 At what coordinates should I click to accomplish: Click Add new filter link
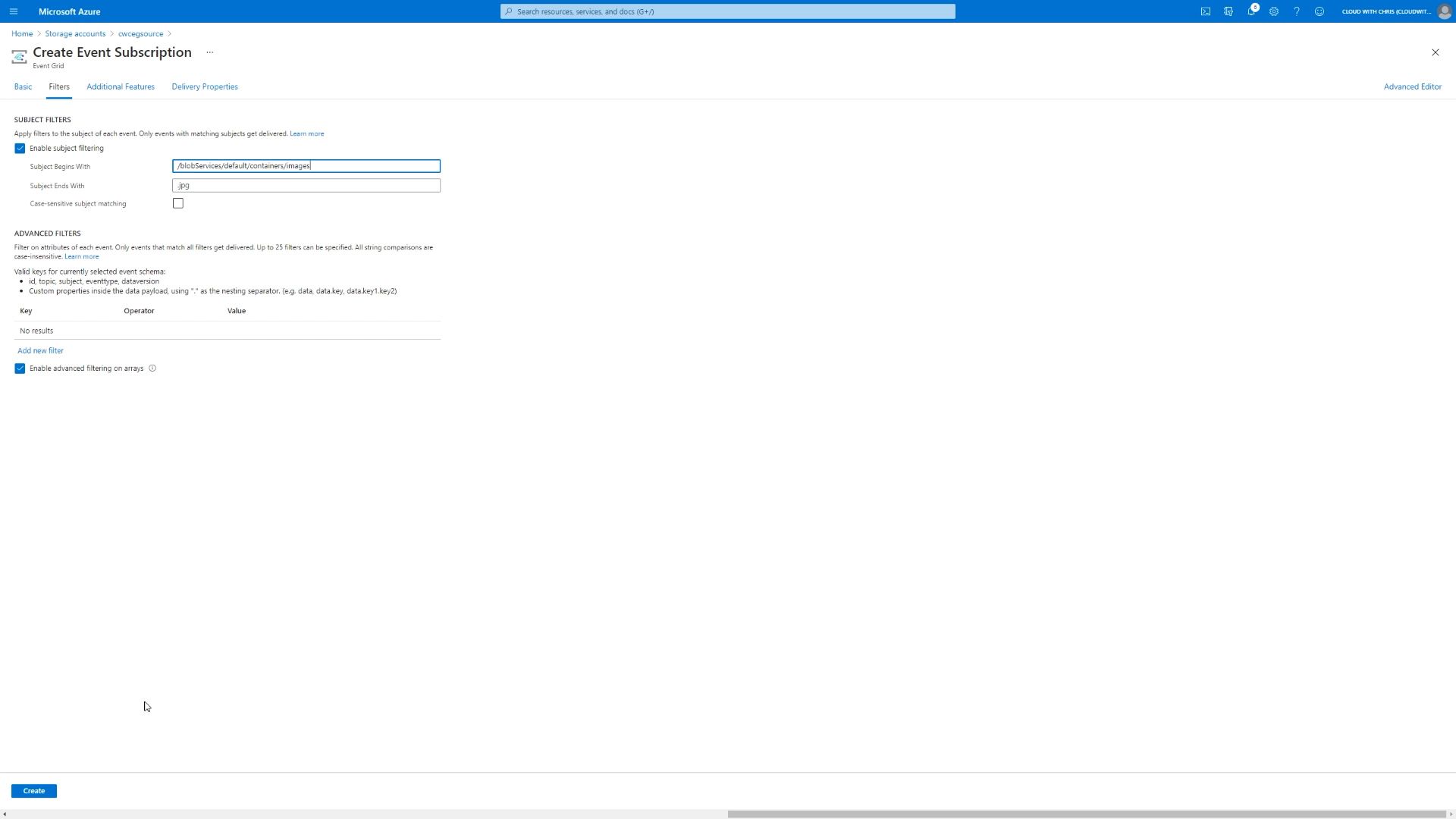41,350
